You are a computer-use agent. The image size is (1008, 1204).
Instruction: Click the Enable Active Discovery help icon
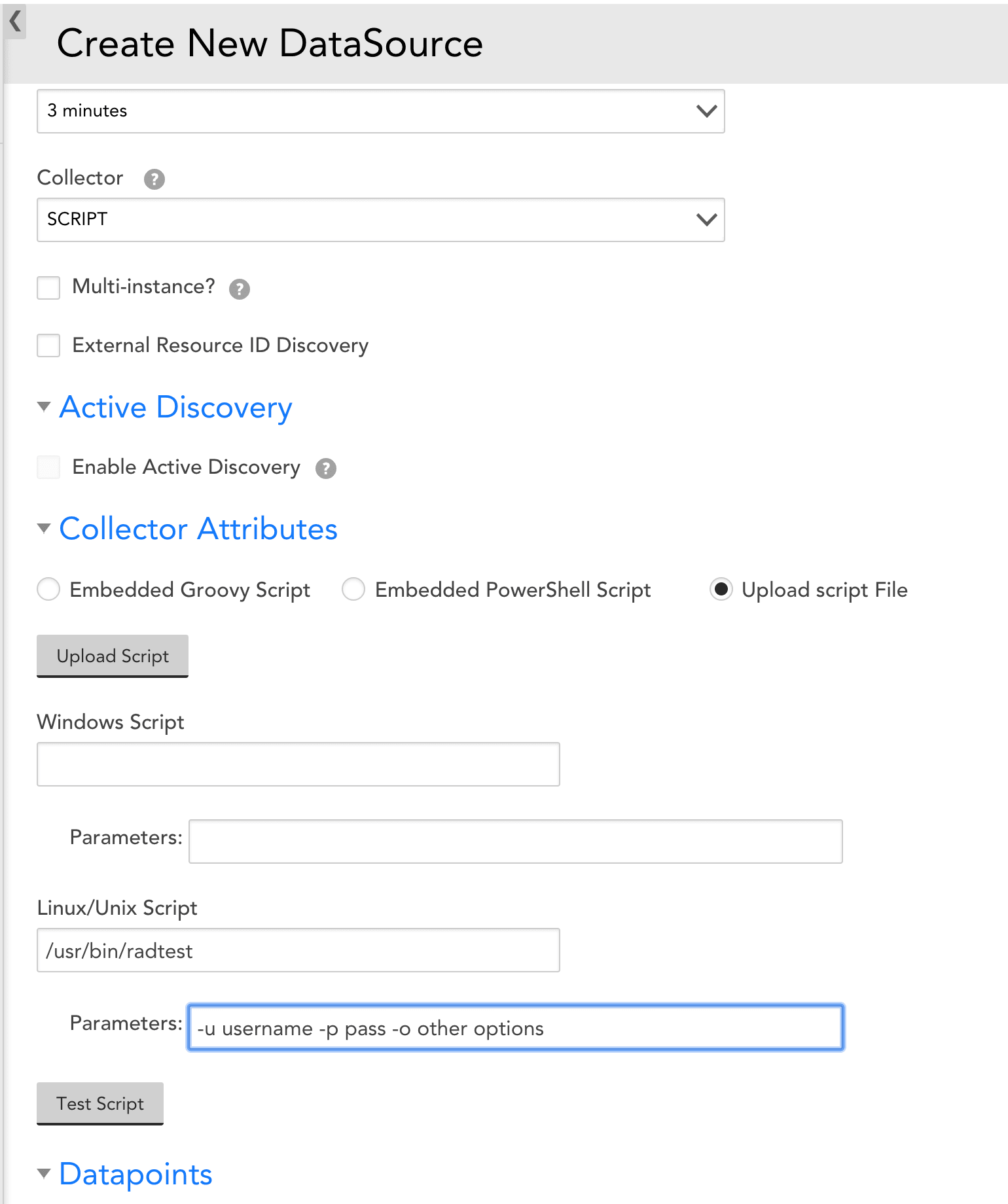[326, 469]
